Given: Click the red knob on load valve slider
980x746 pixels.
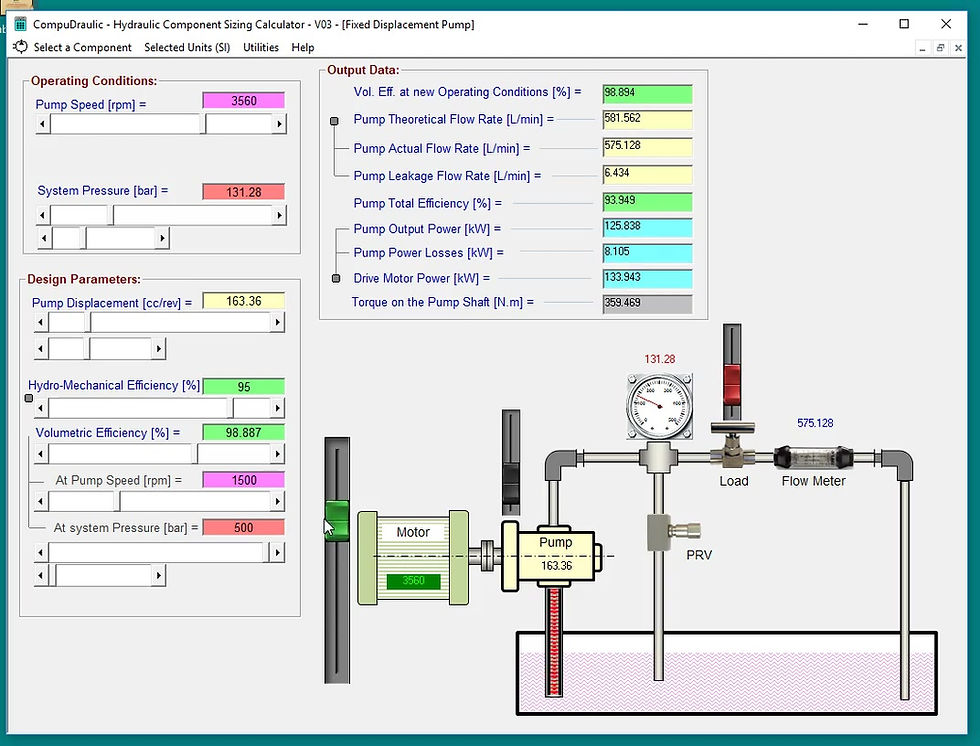Looking at the screenshot, I should point(732,384).
